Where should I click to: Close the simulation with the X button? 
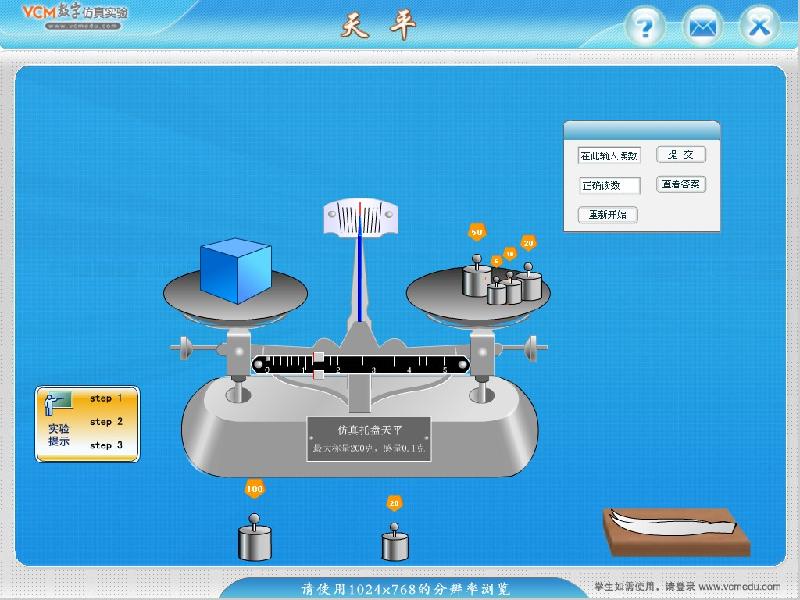click(x=760, y=27)
